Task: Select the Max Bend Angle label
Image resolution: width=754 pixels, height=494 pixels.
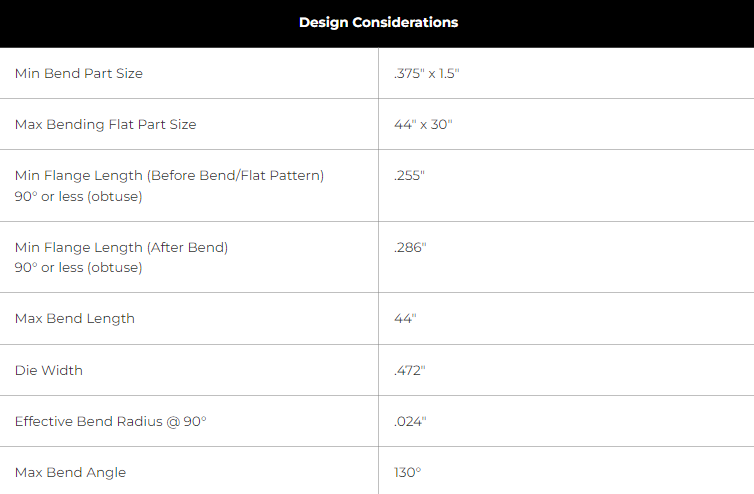Action: pos(70,472)
